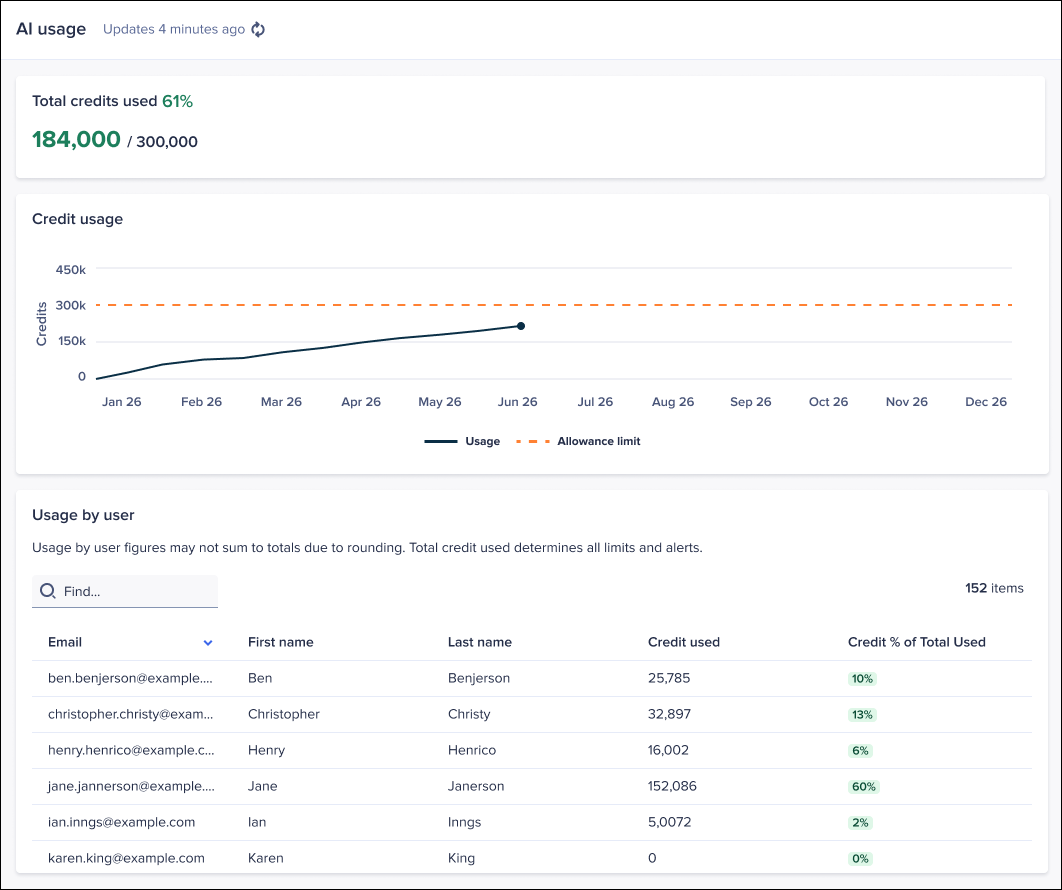The width and height of the screenshot is (1062, 890).
Task: Click last name Christy cell
Action: [469, 714]
